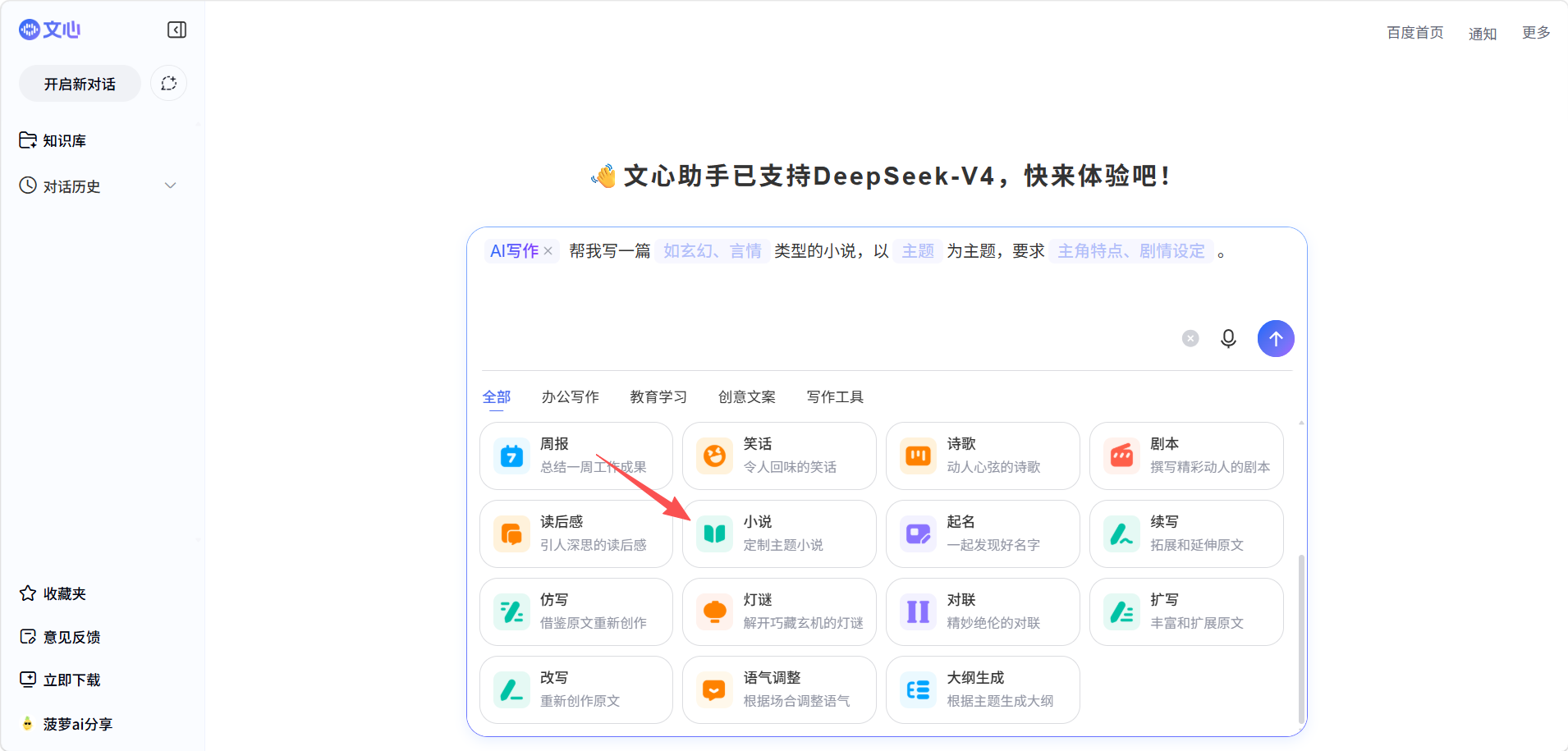Click the 剧本 clapperboard icon
The image size is (1568, 751).
pos(1122,456)
